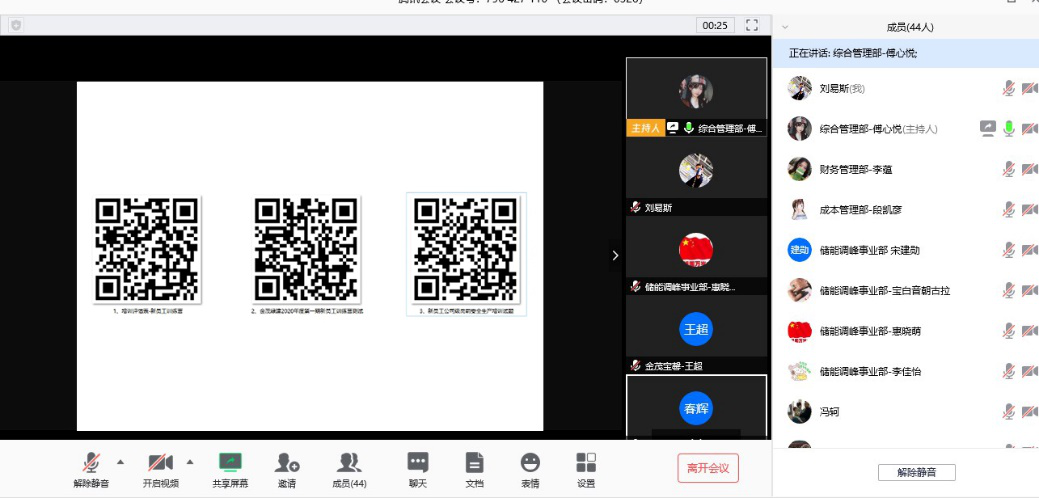Click 刘易斯(我) avatar in member list

pyautogui.click(x=800, y=88)
